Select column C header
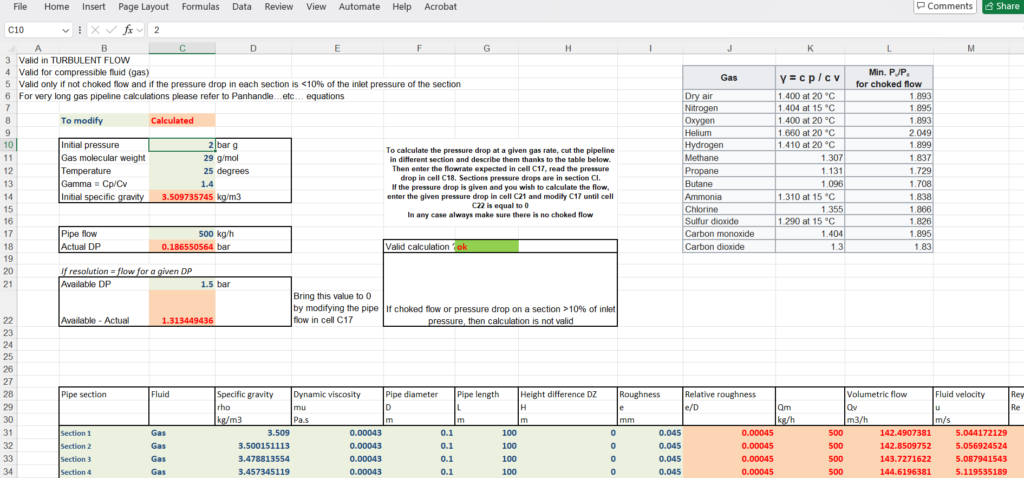Screen dimensions: 1024x478 coord(182,48)
